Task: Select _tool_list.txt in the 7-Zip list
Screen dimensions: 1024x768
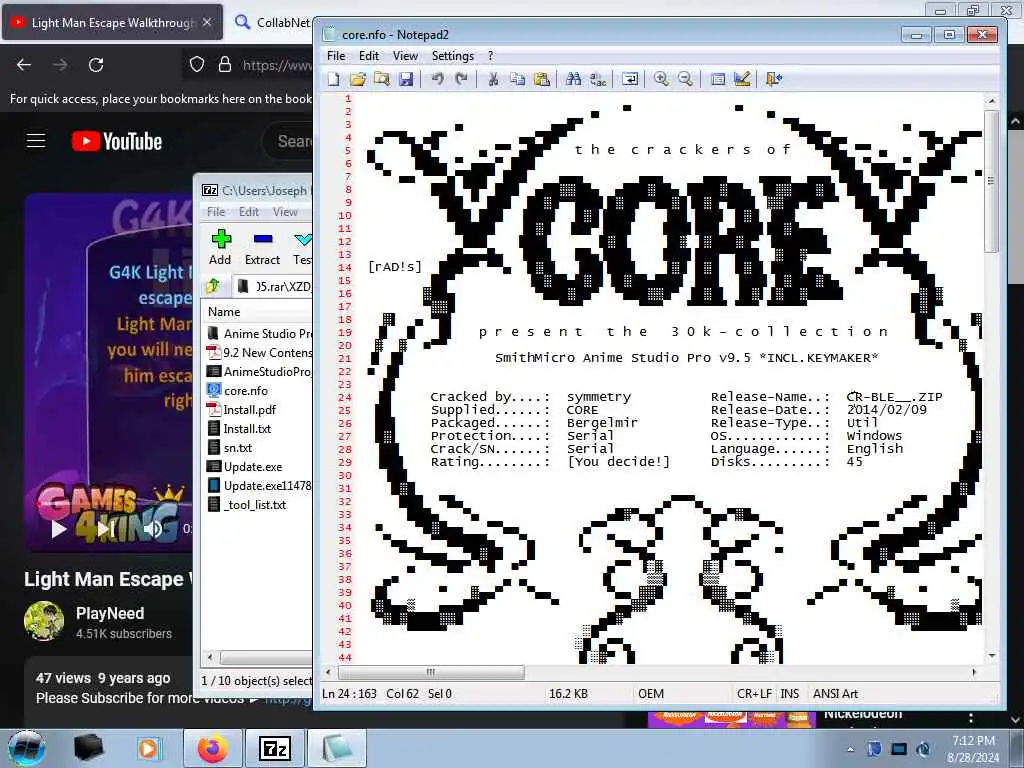Action: click(255, 505)
